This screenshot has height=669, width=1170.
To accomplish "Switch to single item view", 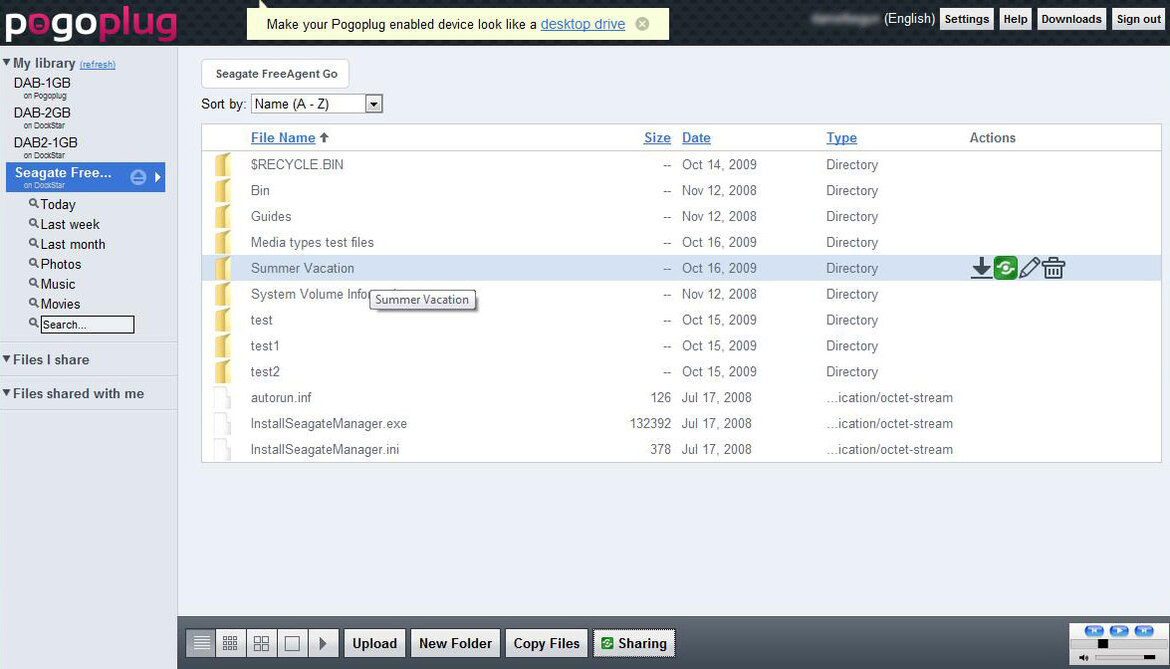I will (x=292, y=643).
